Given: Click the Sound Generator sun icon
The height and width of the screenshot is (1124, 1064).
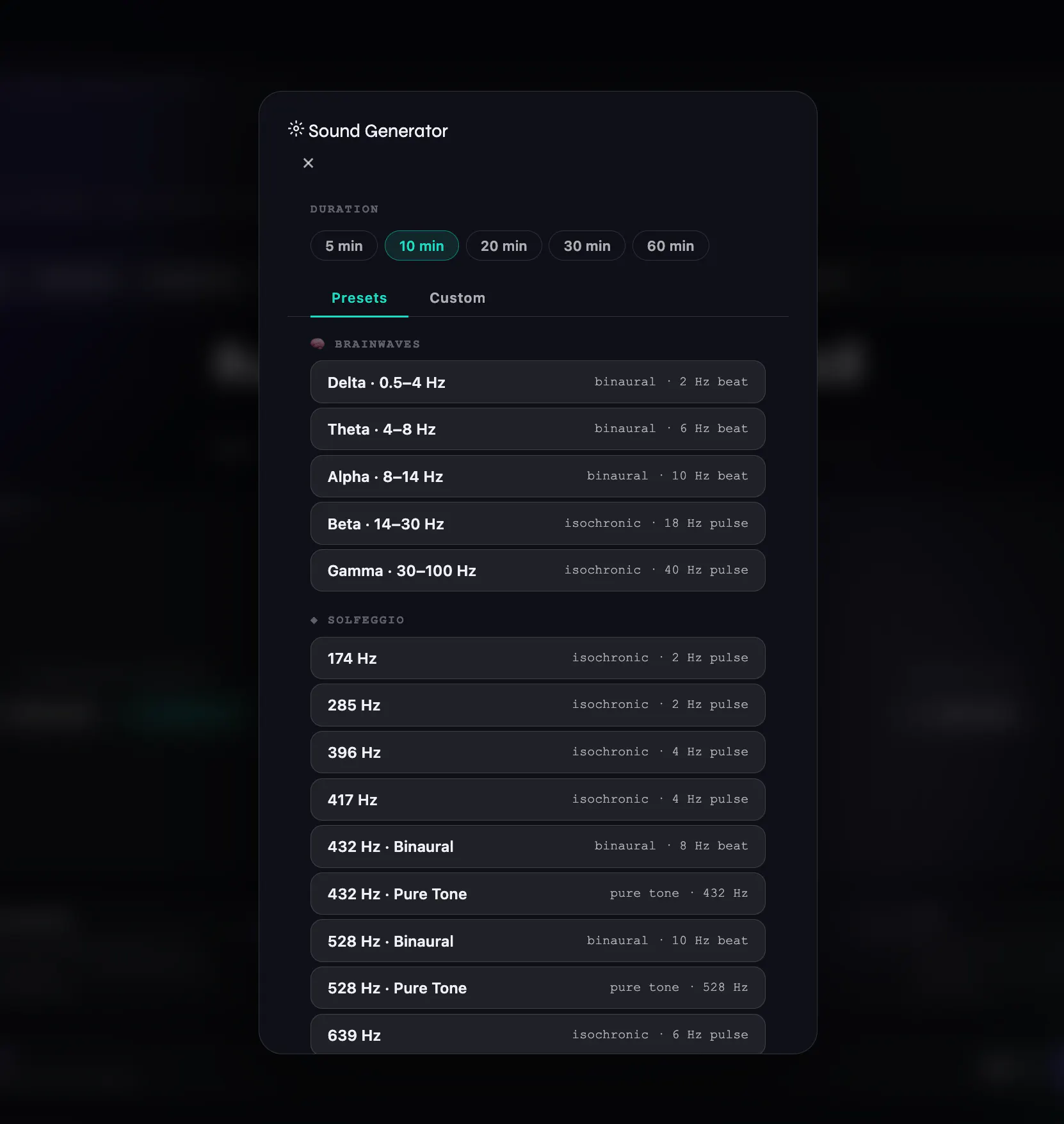Looking at the screenshot, I should pos(295,129).
